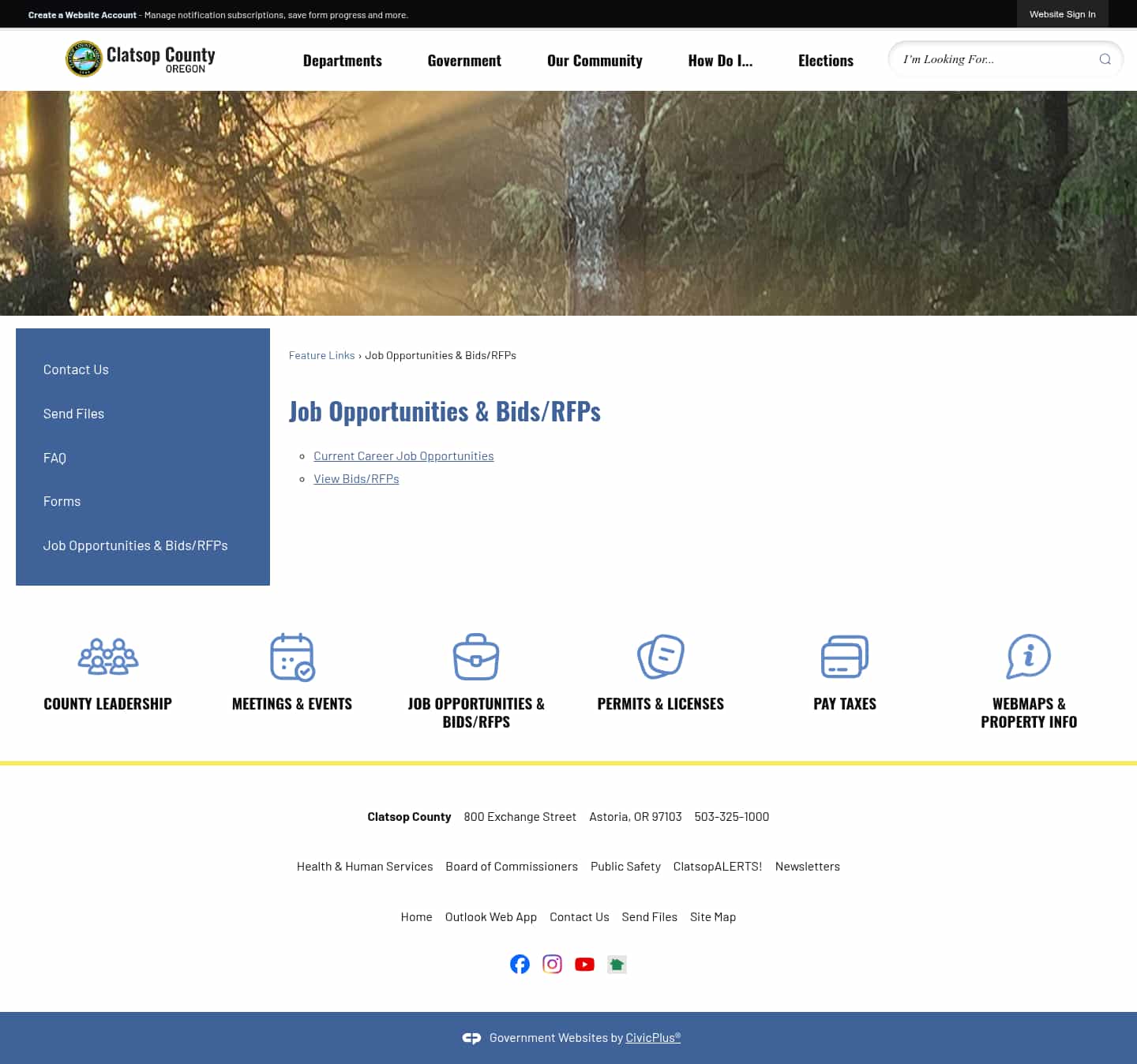Click the Website Sign In button

click(1062, 13)
